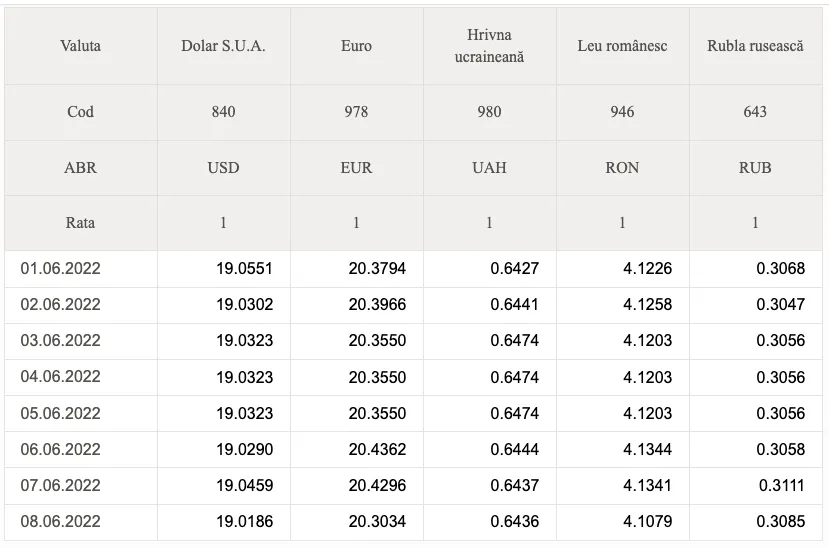Click ruble rate 0.3111
This screenshot has height=548, width=829.
click(x=781, y=486)
